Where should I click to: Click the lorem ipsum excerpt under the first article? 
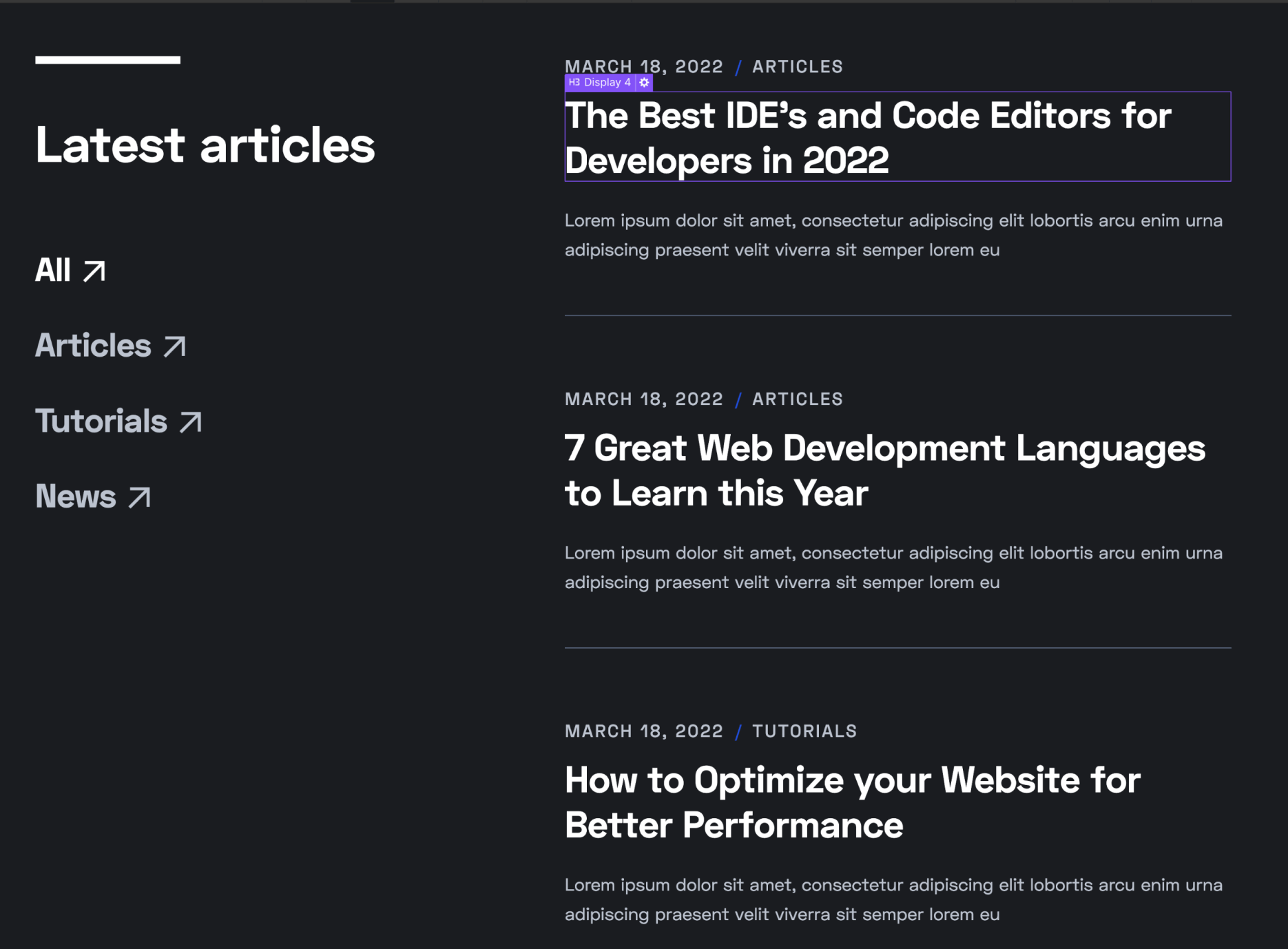pos(893,235)
